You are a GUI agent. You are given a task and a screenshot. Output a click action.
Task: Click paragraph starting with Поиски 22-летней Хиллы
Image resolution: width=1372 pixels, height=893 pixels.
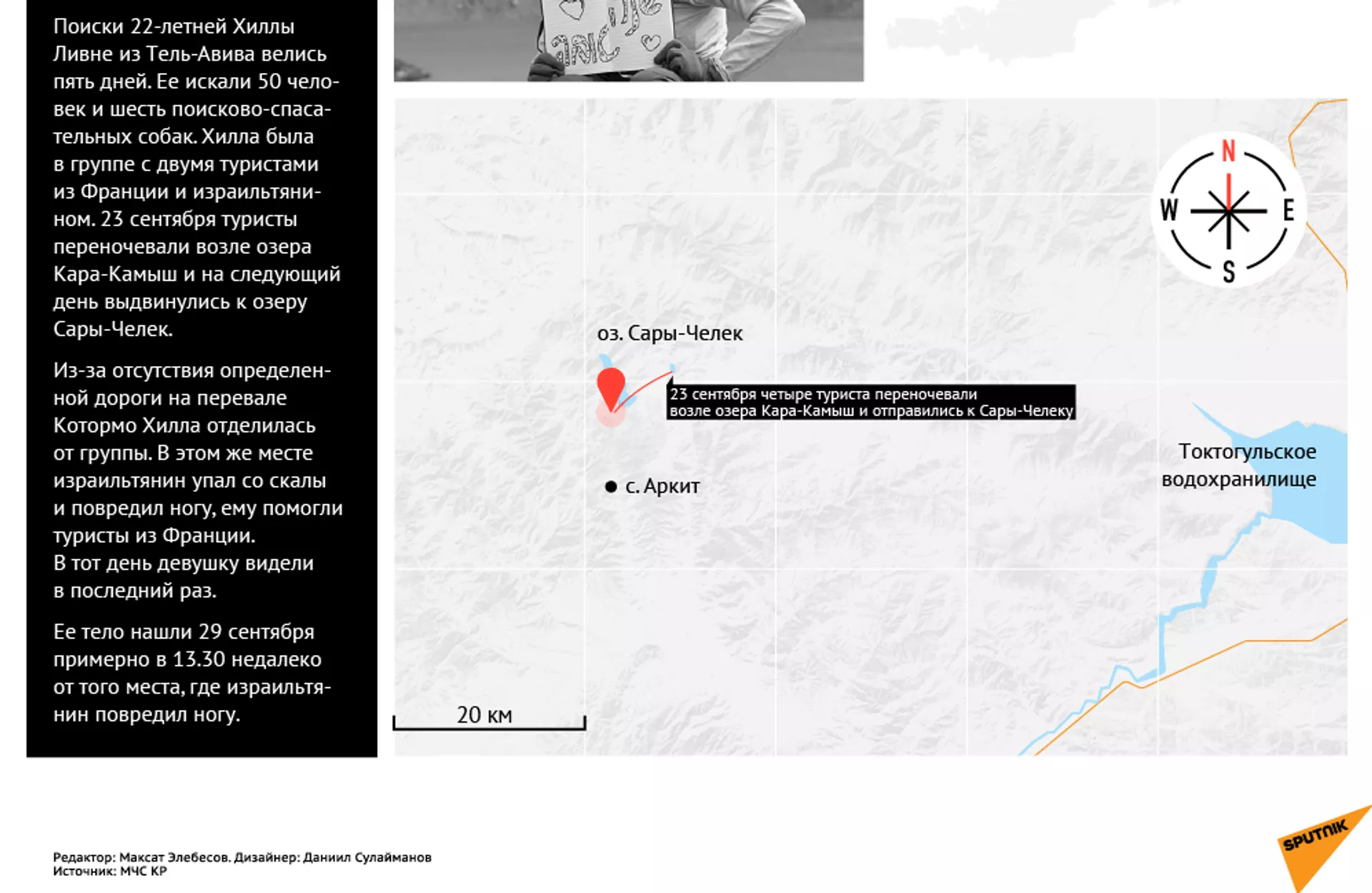click(197, 177)
